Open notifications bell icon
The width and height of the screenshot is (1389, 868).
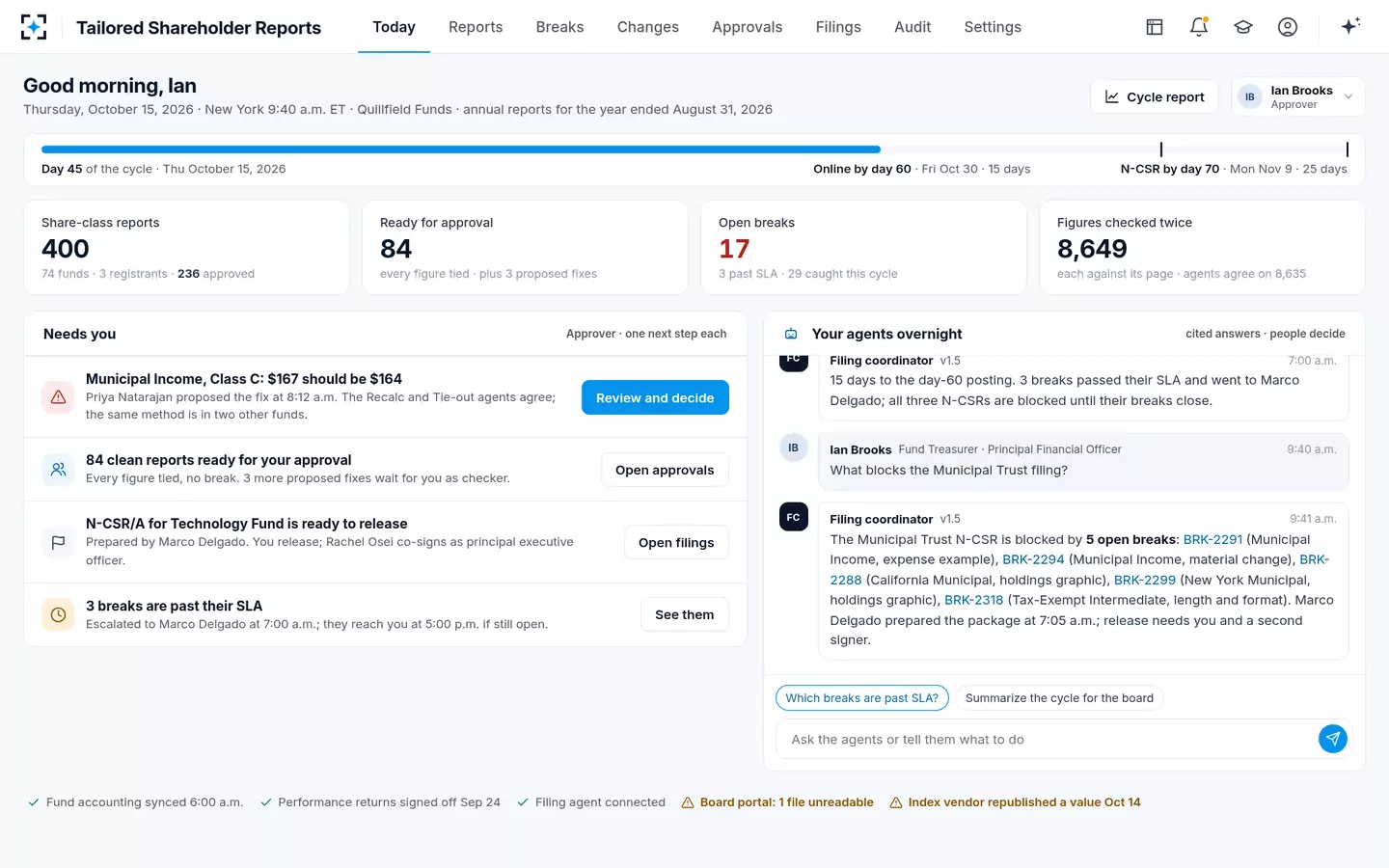1199,27
